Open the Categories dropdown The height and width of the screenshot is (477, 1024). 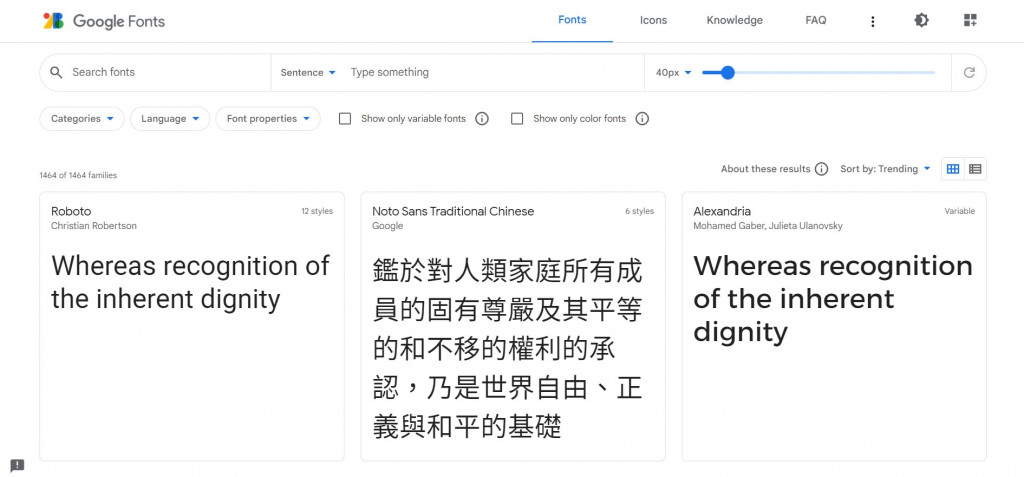[x=82, y=119]
